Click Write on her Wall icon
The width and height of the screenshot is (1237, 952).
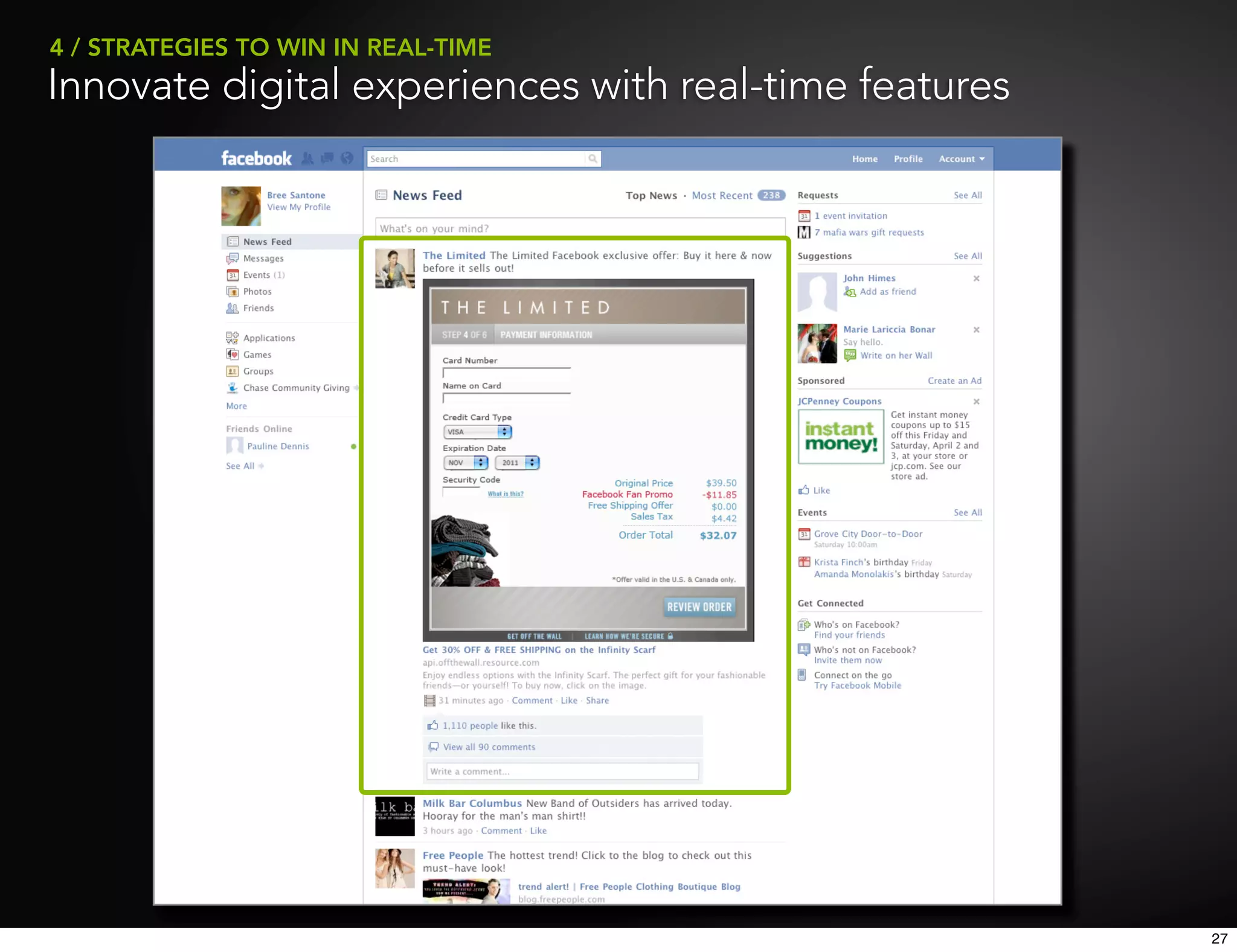tap(850, 355)
